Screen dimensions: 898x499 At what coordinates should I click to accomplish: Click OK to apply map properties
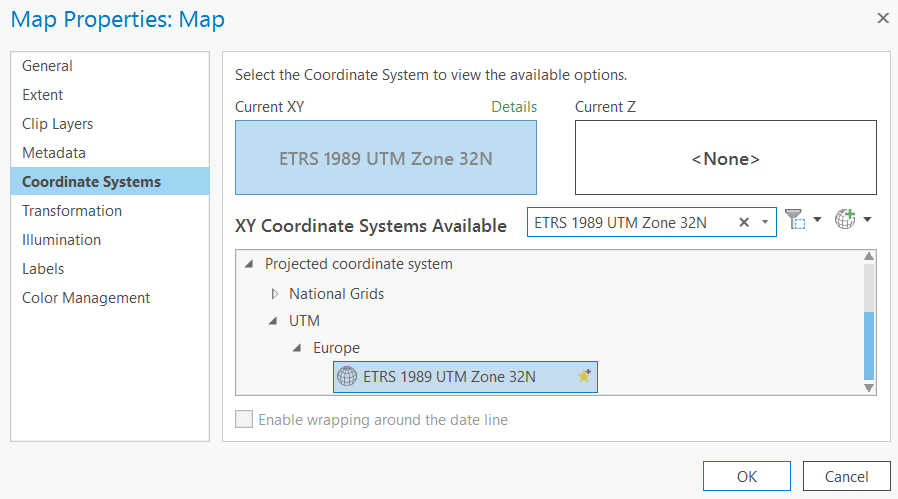746,476
